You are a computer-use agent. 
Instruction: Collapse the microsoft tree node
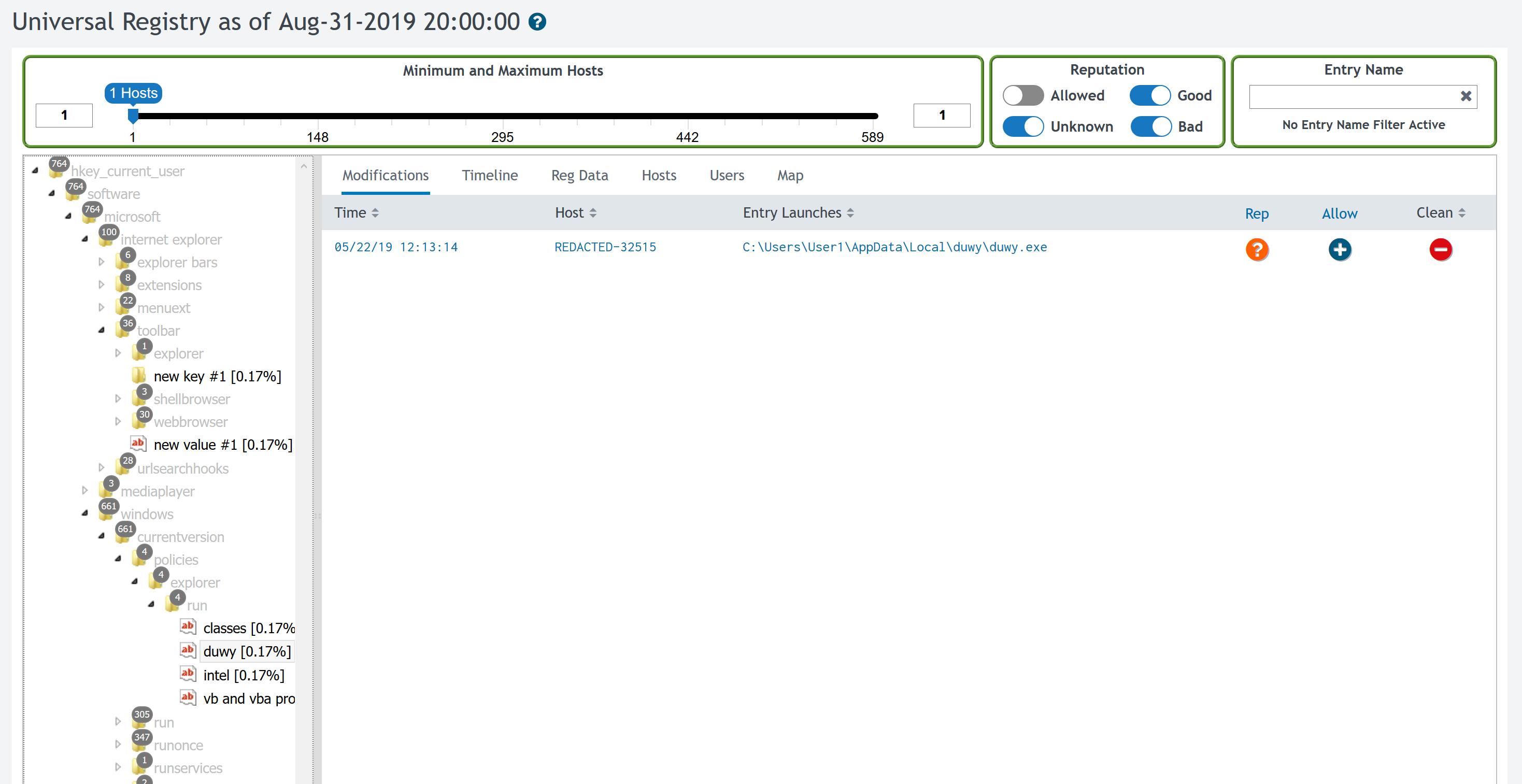click(x=68, y=216)
